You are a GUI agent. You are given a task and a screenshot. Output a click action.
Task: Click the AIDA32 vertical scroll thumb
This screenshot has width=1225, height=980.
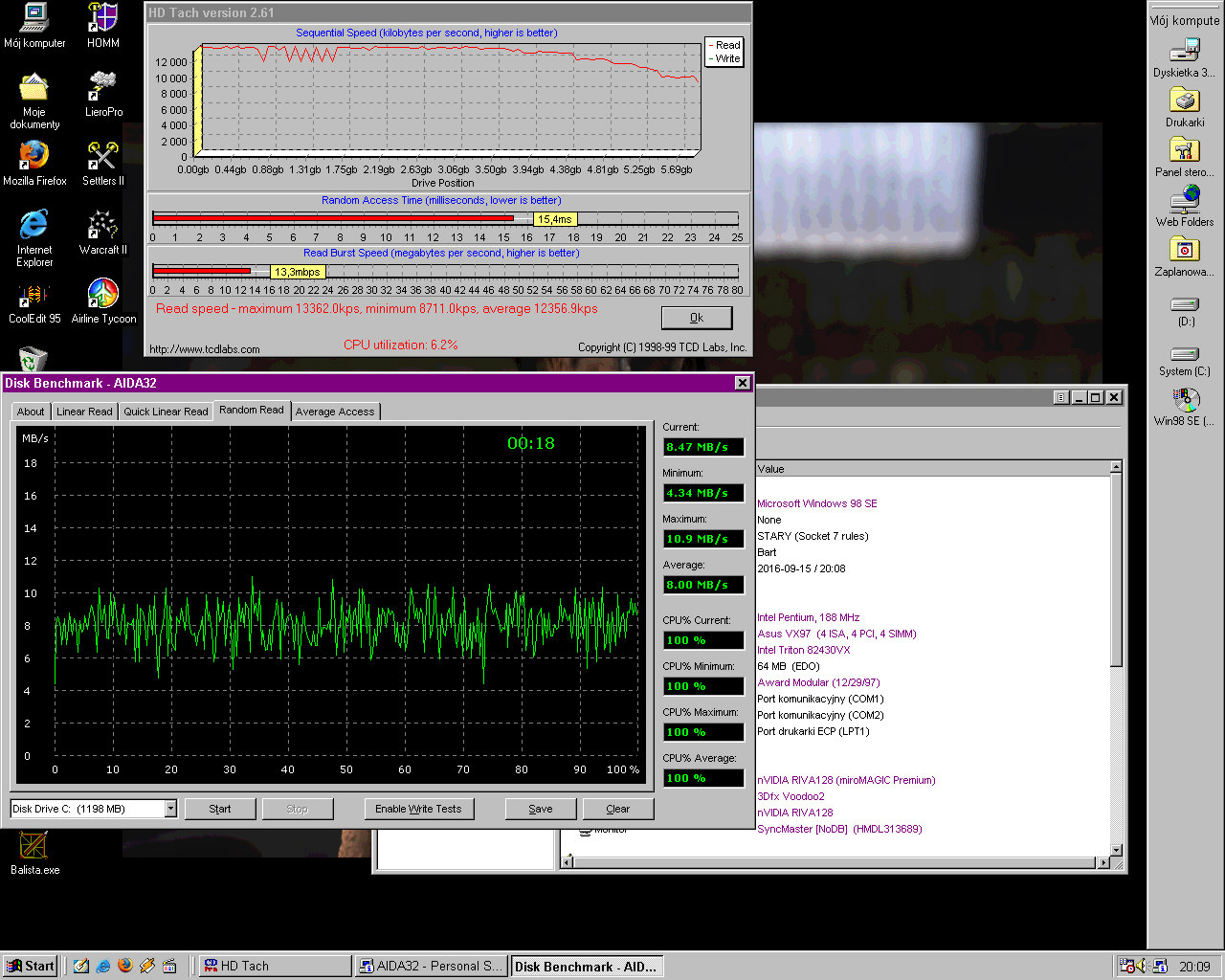1116,570
